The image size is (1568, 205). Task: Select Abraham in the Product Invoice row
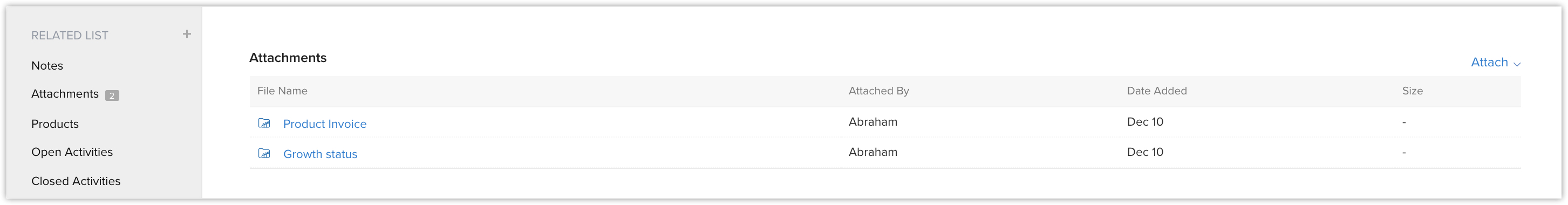pyautogui.click(x=873, y=122)
